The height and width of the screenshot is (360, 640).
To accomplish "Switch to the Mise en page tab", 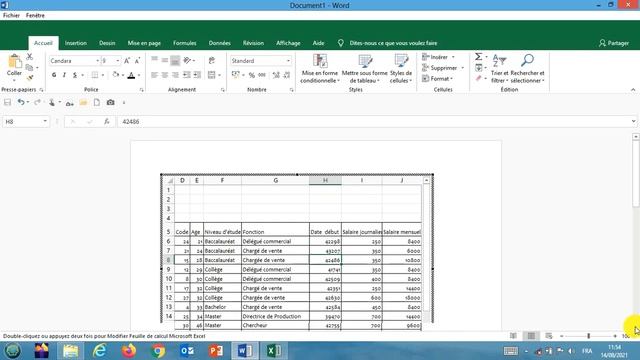I will (x=144, y=43).
